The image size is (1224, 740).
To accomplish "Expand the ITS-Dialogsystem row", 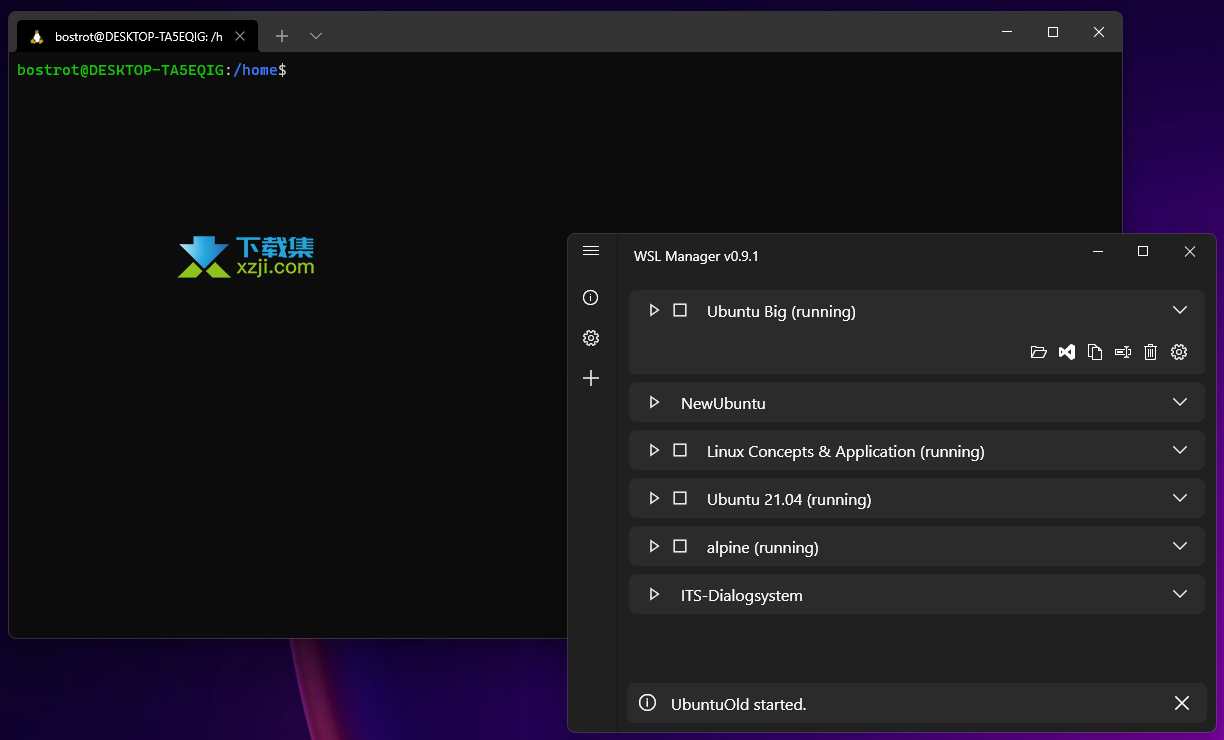I will click(x=1180, y=595).
